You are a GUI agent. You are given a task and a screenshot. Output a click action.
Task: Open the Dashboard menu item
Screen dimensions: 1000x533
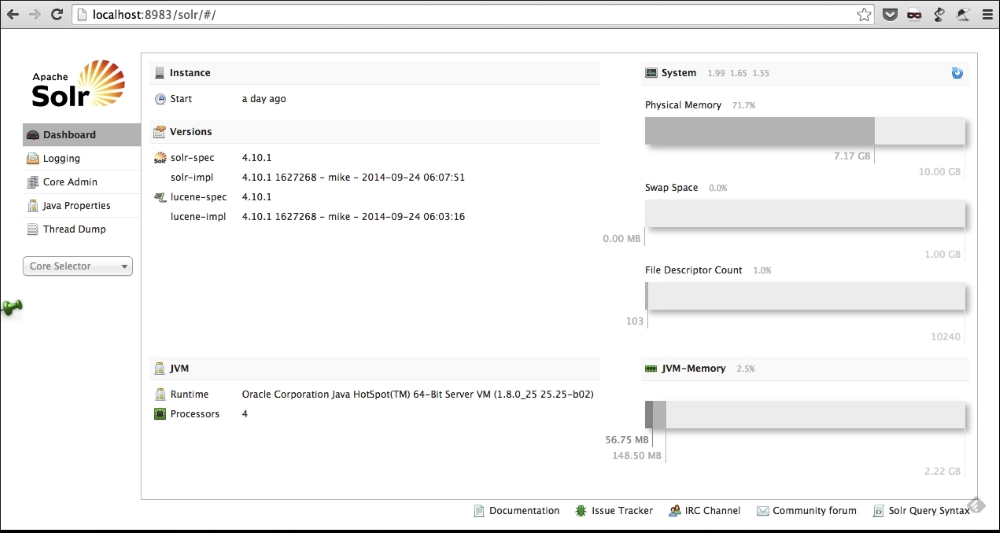(82, 135)
